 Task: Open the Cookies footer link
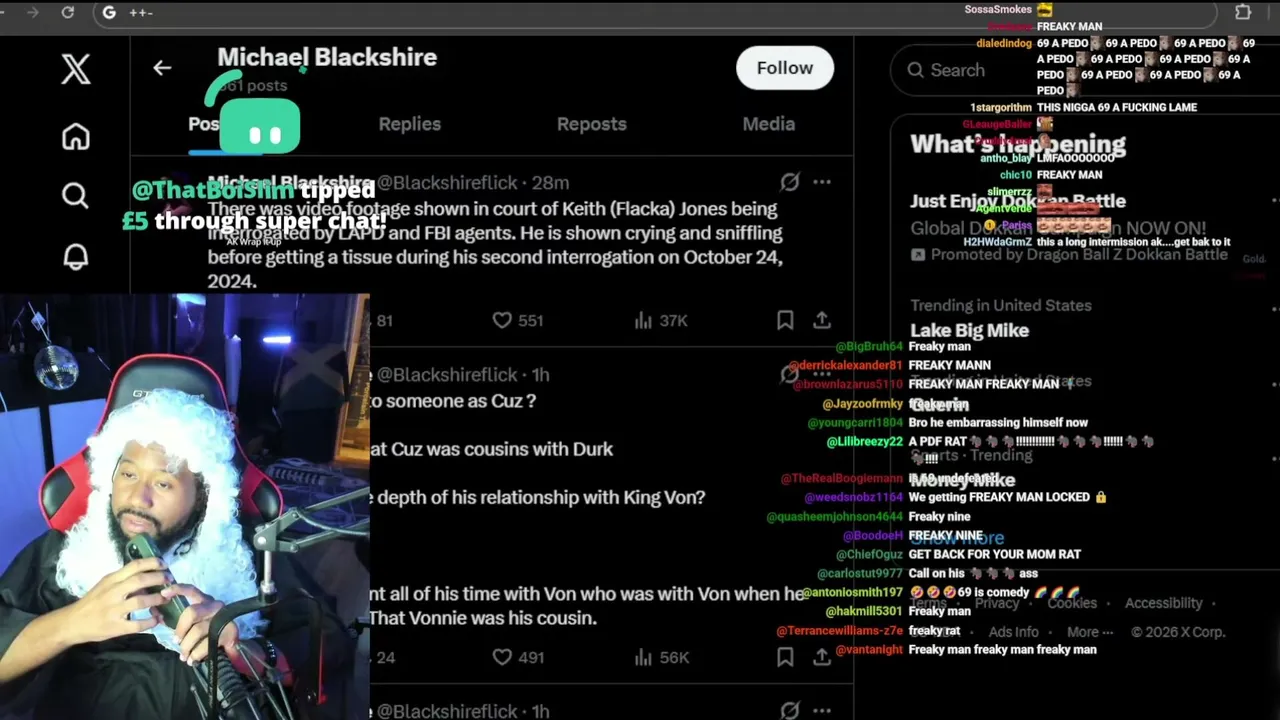pyautogui.click(x=1072, y=603)
